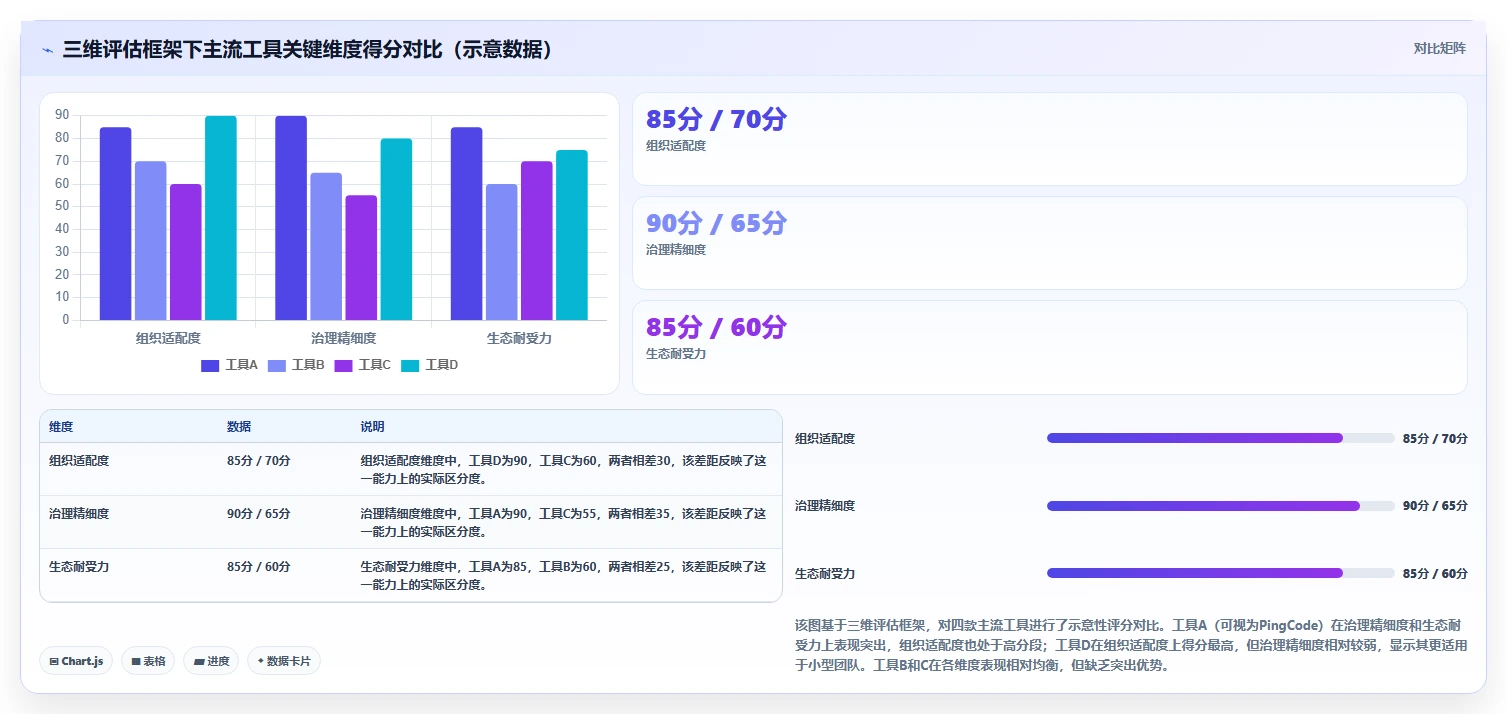Toggle the 工具D legend swatch
Viewport: 1507px width, 714px height.
[x=410, y=365]
